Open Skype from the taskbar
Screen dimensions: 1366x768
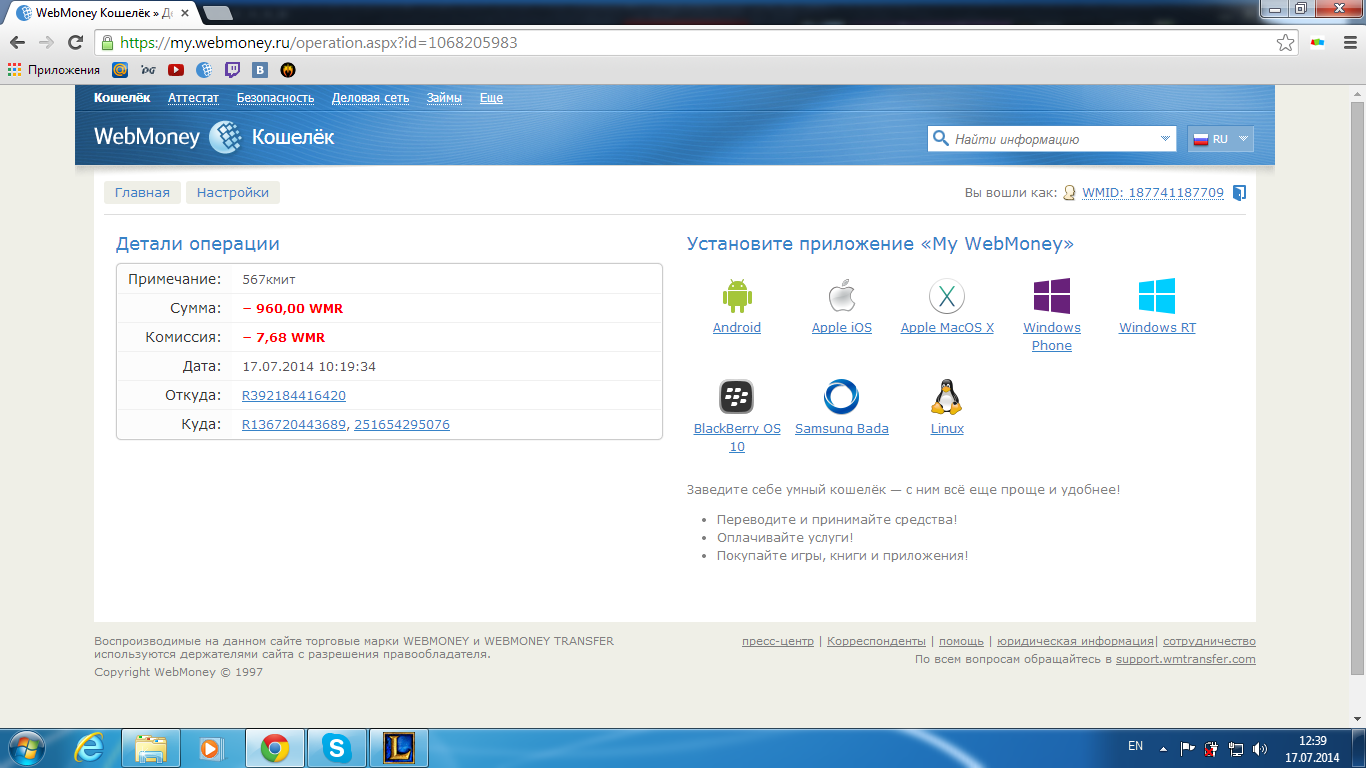tap(337, 748)
